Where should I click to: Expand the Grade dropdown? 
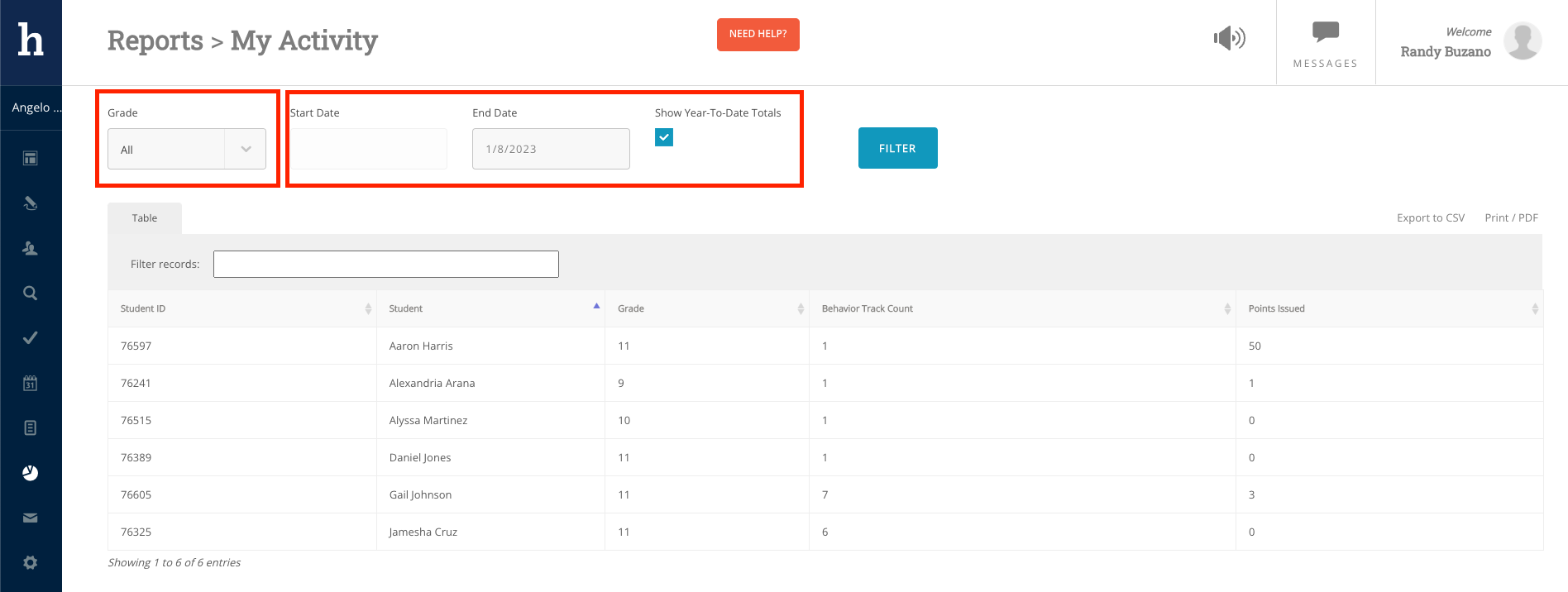(x=187, y=149)
